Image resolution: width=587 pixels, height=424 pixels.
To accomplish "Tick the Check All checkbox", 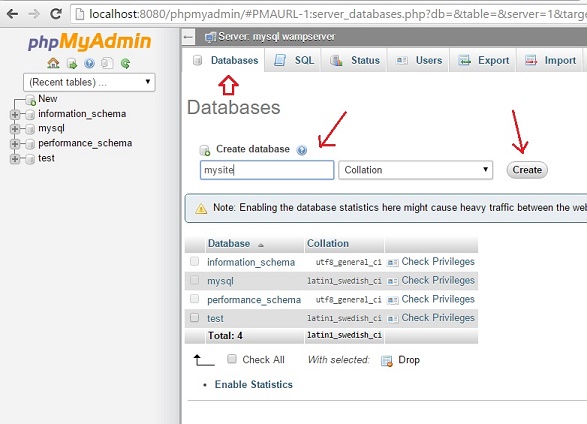I will coord(232,359).
